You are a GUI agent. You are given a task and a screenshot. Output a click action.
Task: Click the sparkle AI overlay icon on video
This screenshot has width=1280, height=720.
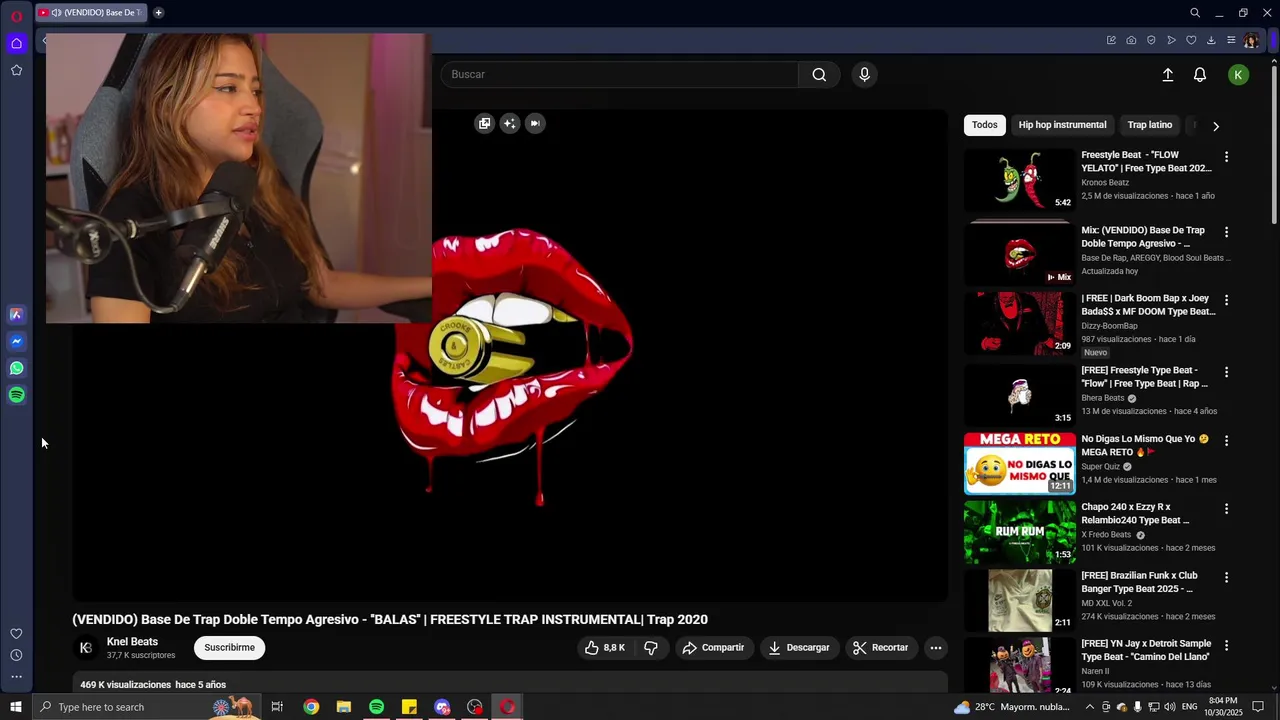pyautogui.click(x=510, y=123)
